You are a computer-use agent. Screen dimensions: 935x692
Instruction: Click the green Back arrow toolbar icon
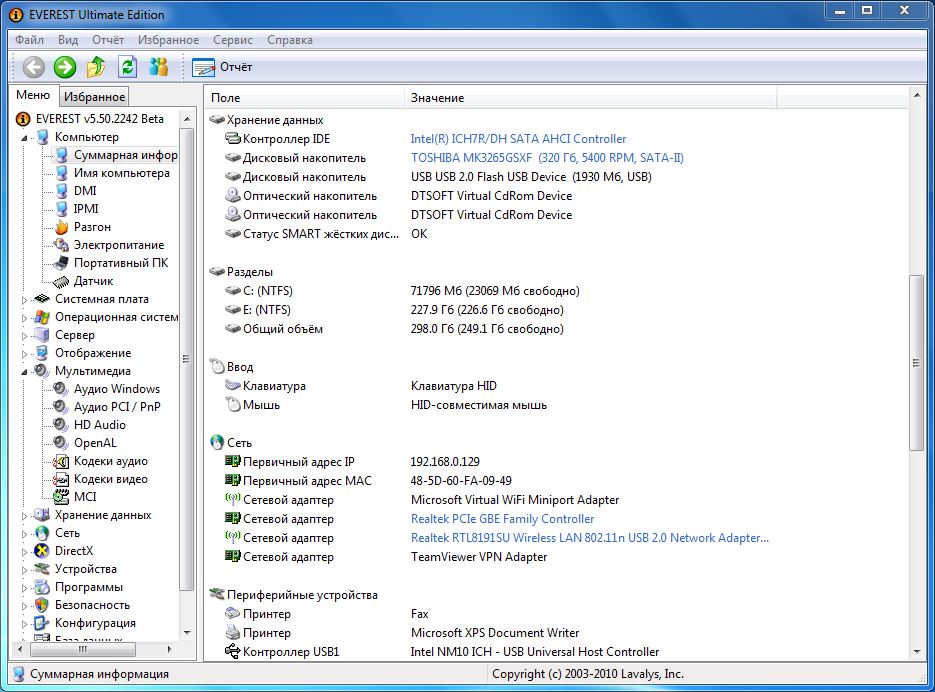pyautogui.click(x=34, y=67)
